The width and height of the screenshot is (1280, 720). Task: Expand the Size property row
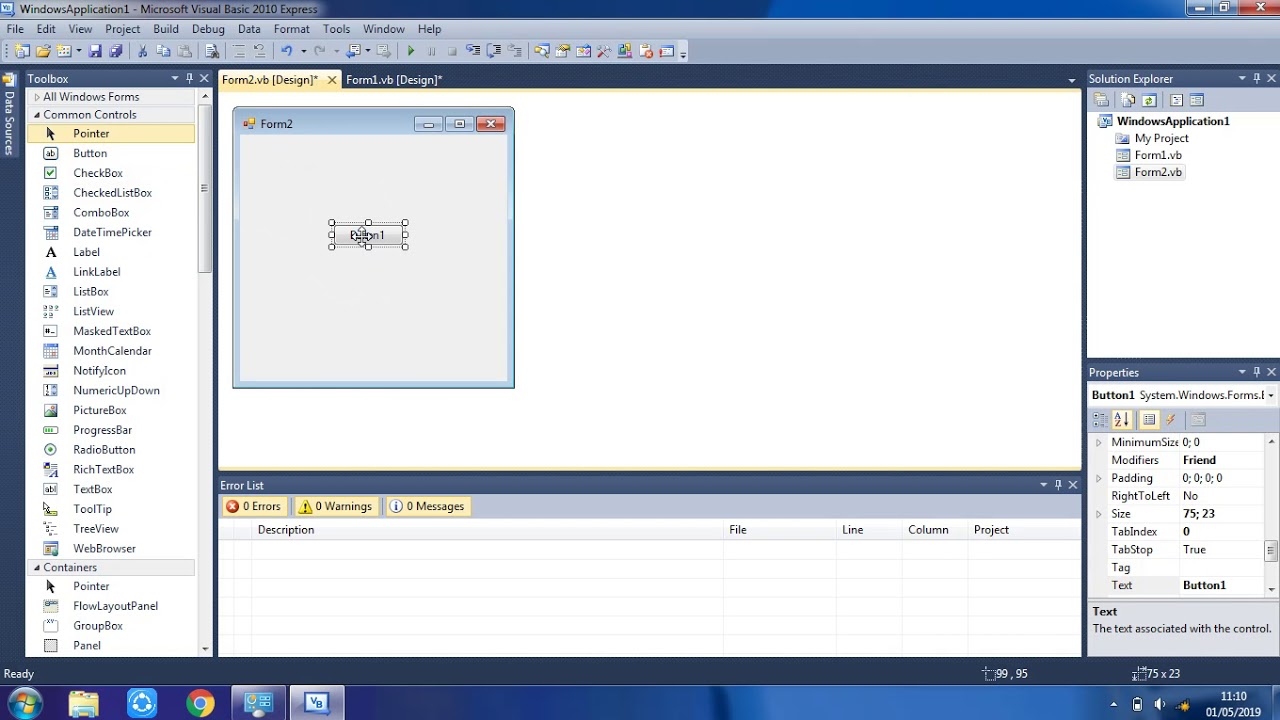1098,514
